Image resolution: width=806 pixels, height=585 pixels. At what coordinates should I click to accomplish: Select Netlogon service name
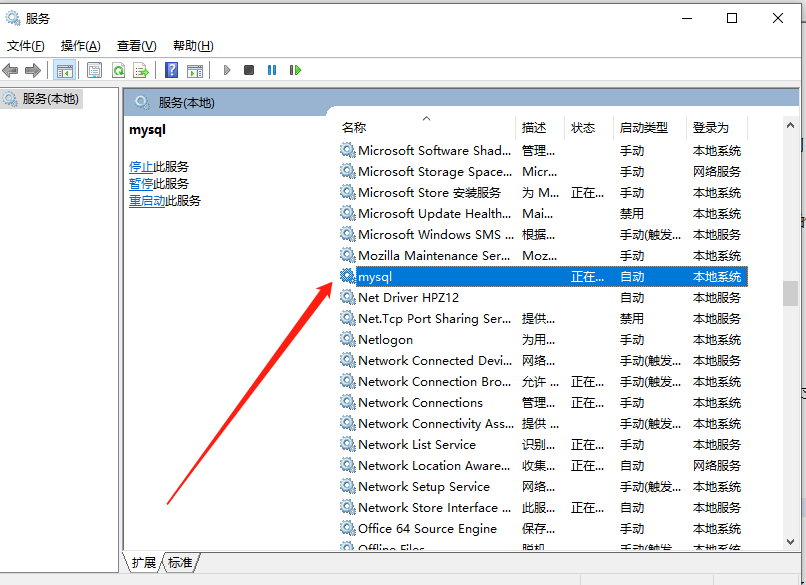386,340
